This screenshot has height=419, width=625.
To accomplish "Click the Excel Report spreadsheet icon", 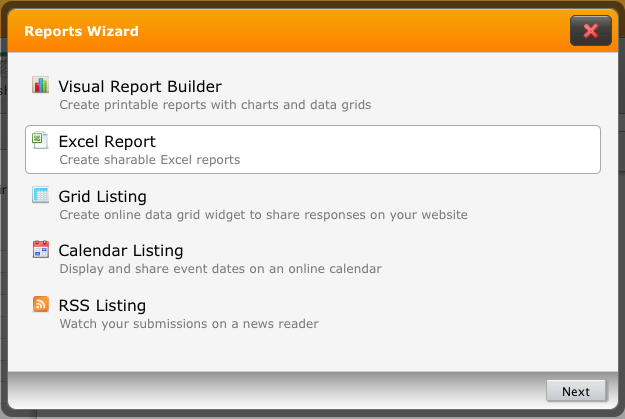I will [40, 140].
